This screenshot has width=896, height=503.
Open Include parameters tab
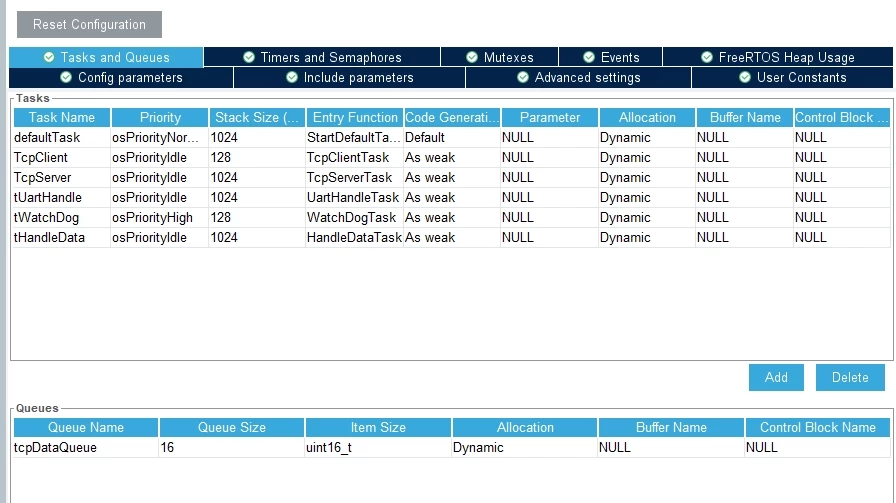click(x=350, y=77)
